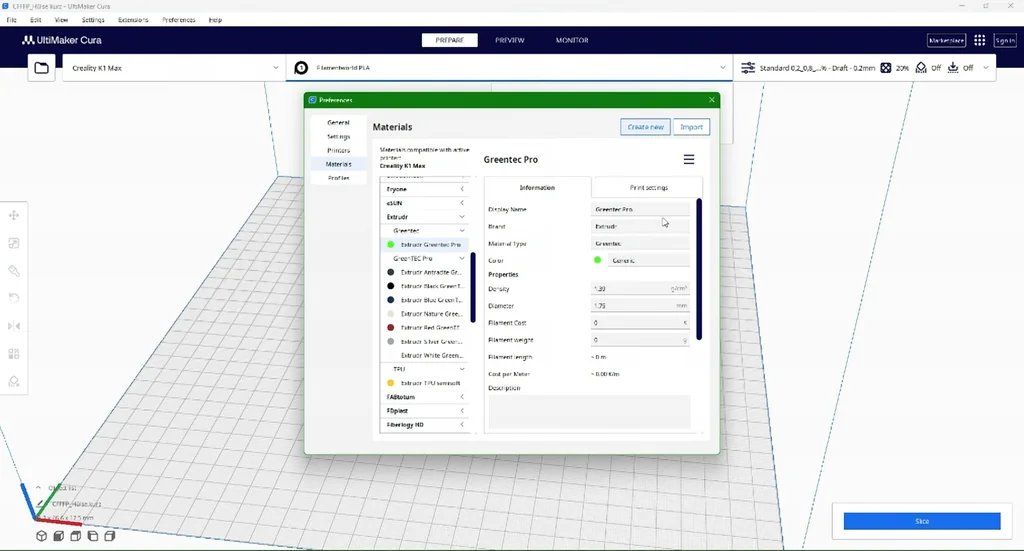Click the materials list scrollbar
This screenshot has height=551, width=1024.
(x=473, y=287)
